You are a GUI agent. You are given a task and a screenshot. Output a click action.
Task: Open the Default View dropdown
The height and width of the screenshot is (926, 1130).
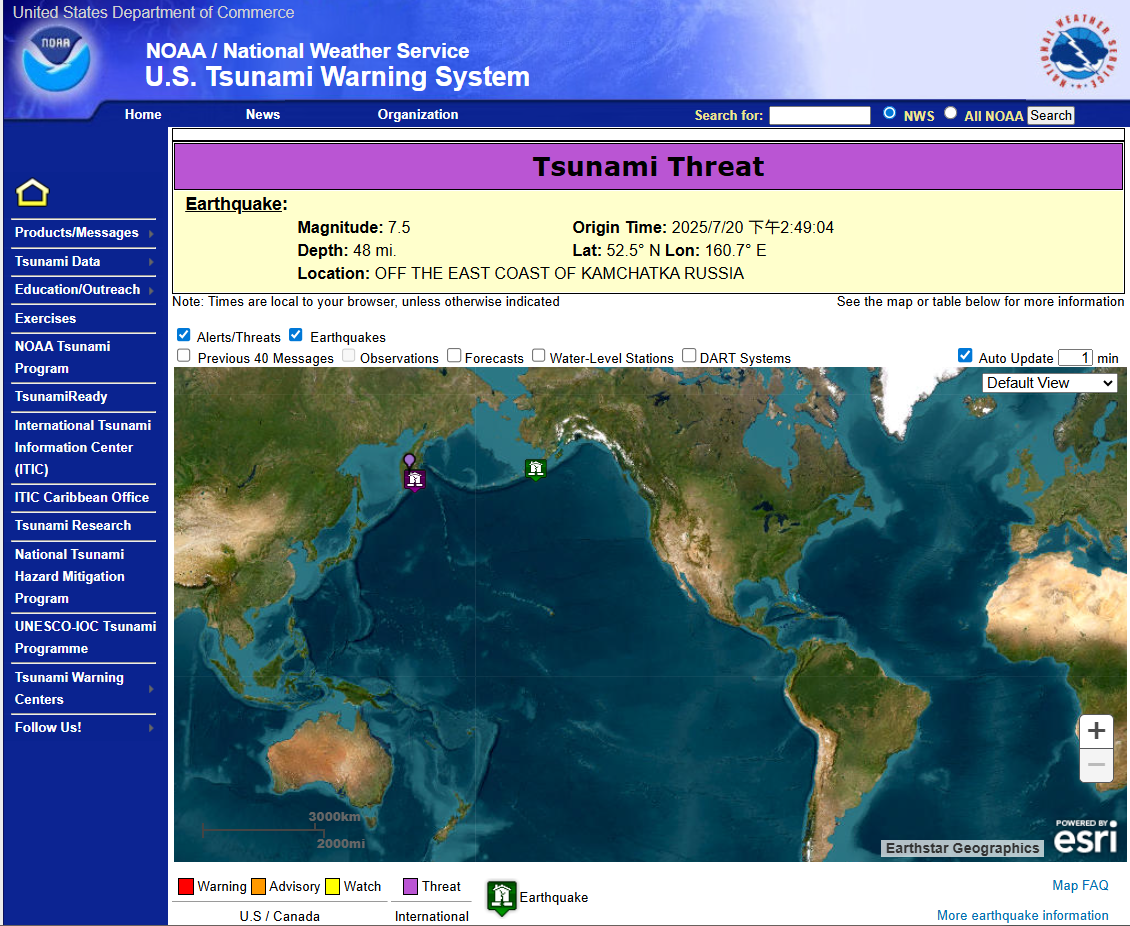[x=1049, y=383]
